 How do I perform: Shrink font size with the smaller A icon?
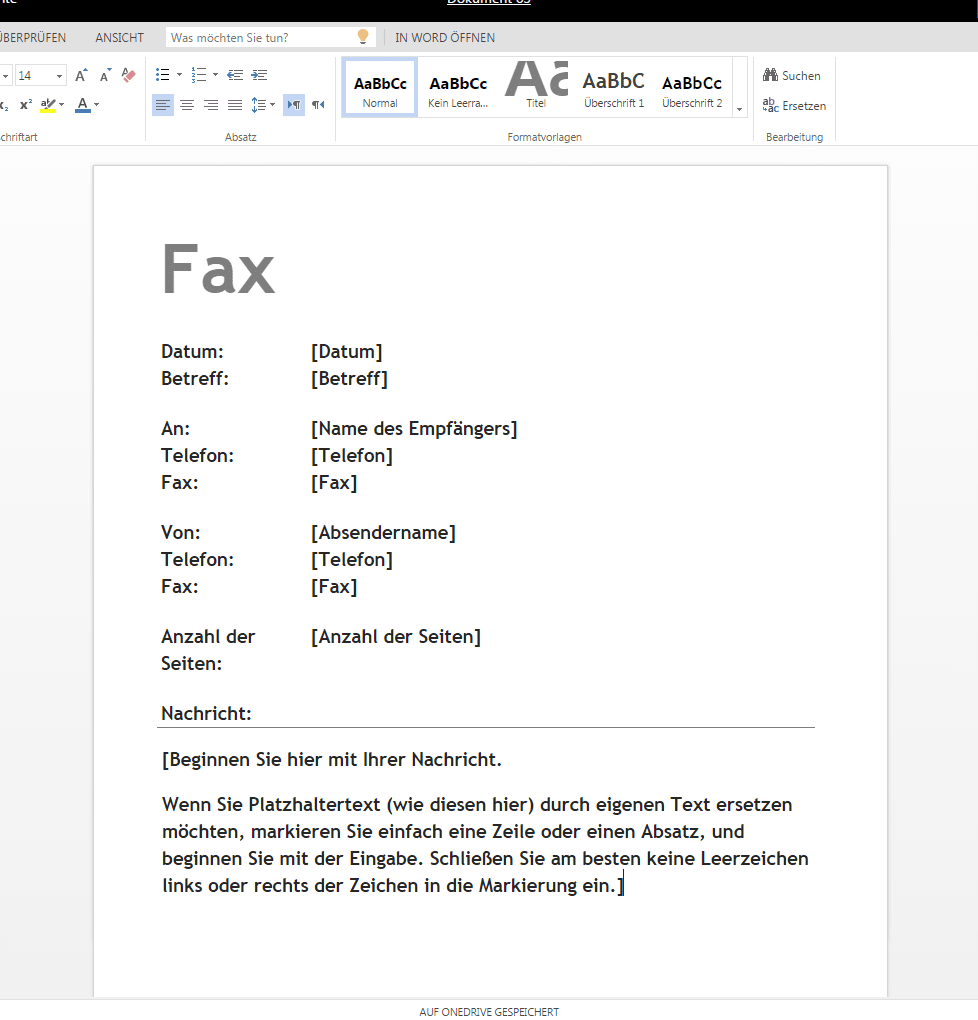point(105,75)
